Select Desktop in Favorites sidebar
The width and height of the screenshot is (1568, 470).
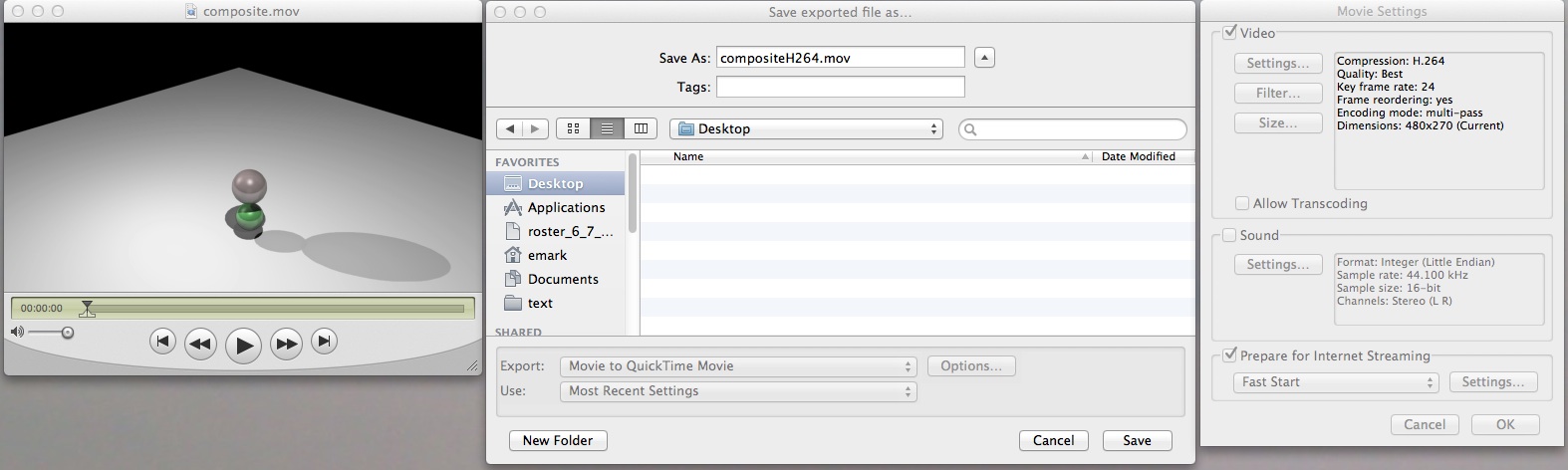[x=556, y=183]
